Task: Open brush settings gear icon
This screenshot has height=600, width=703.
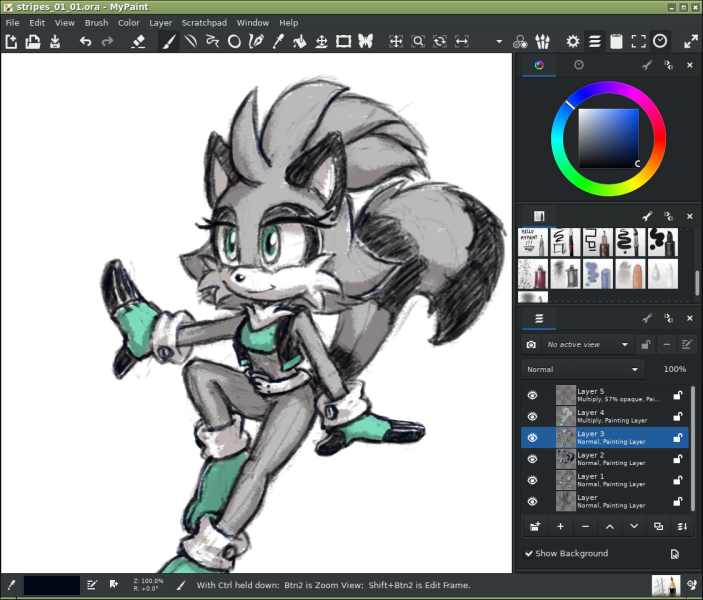Action: [573, 42]
